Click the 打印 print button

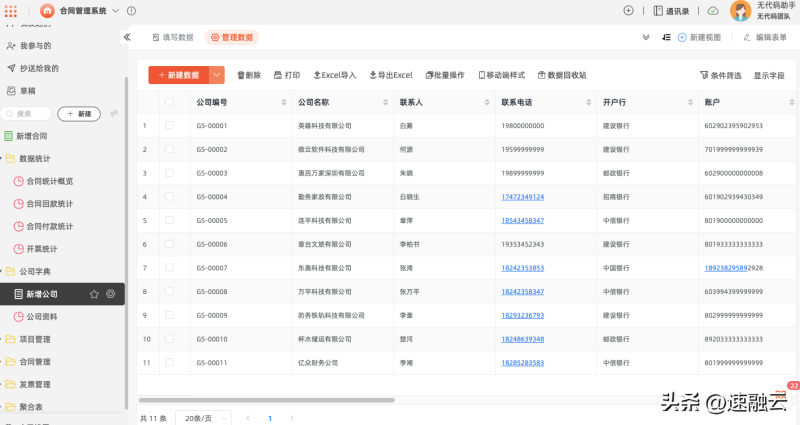pyautogui.click(x=285, y=75)
